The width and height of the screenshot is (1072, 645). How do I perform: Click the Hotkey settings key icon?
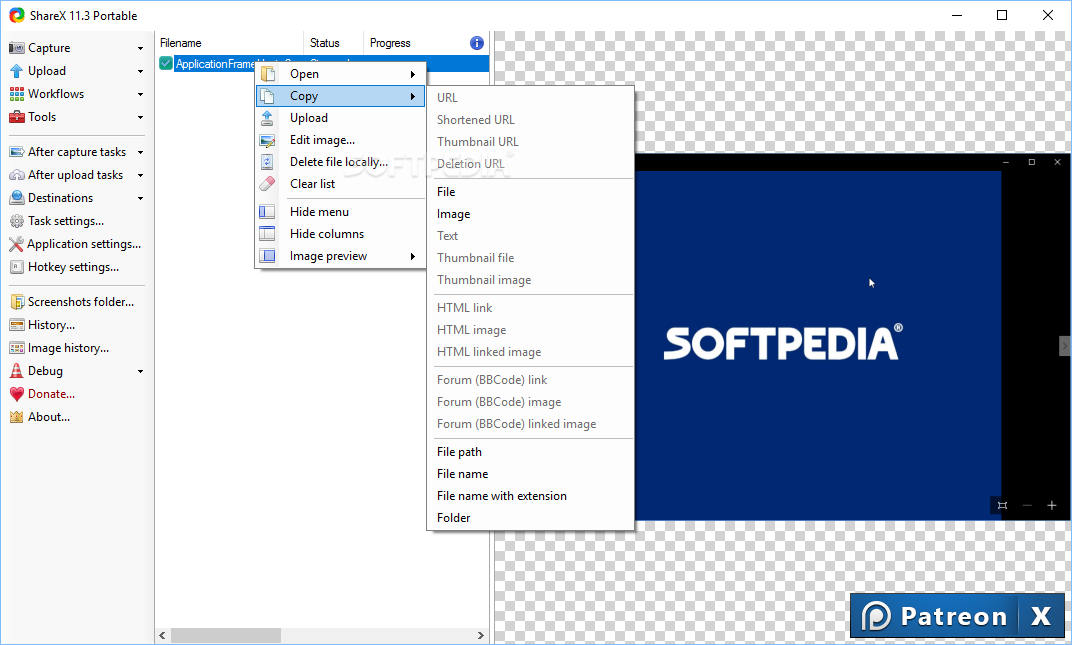point(16,267)
